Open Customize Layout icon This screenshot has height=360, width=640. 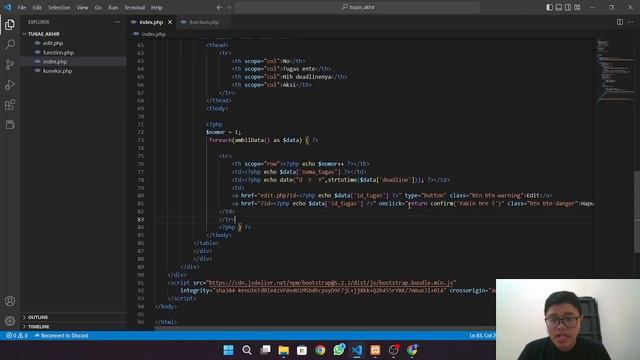(x=577, y=7)
